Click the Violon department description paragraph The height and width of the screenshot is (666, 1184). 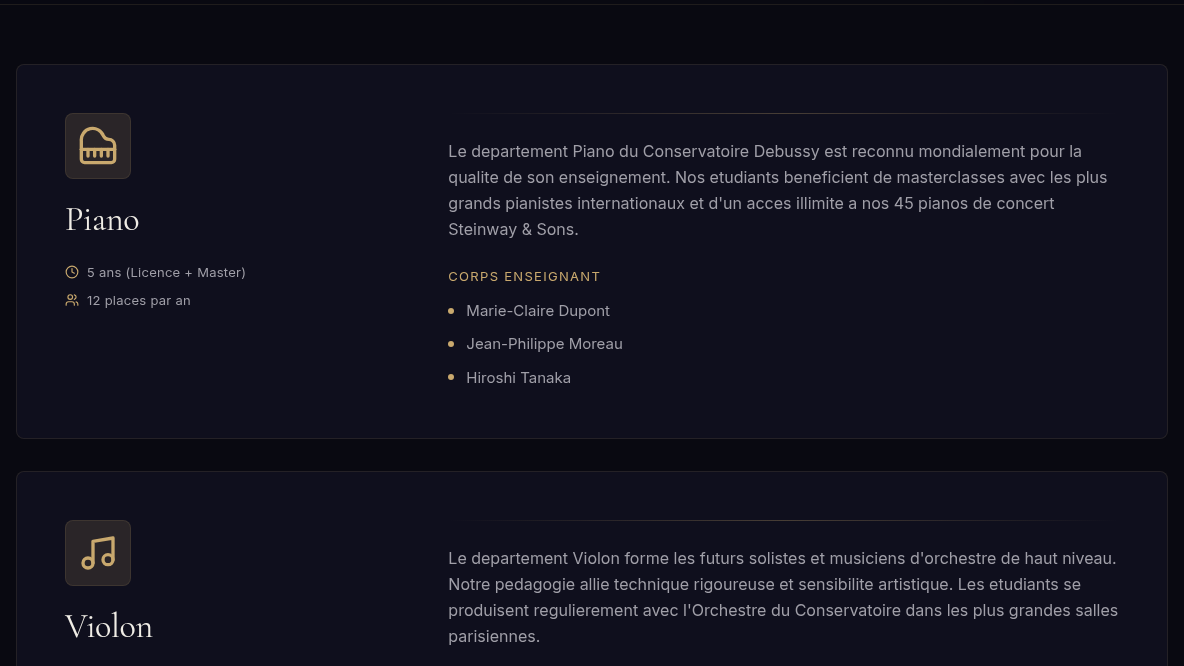click(x=783, y=597)
